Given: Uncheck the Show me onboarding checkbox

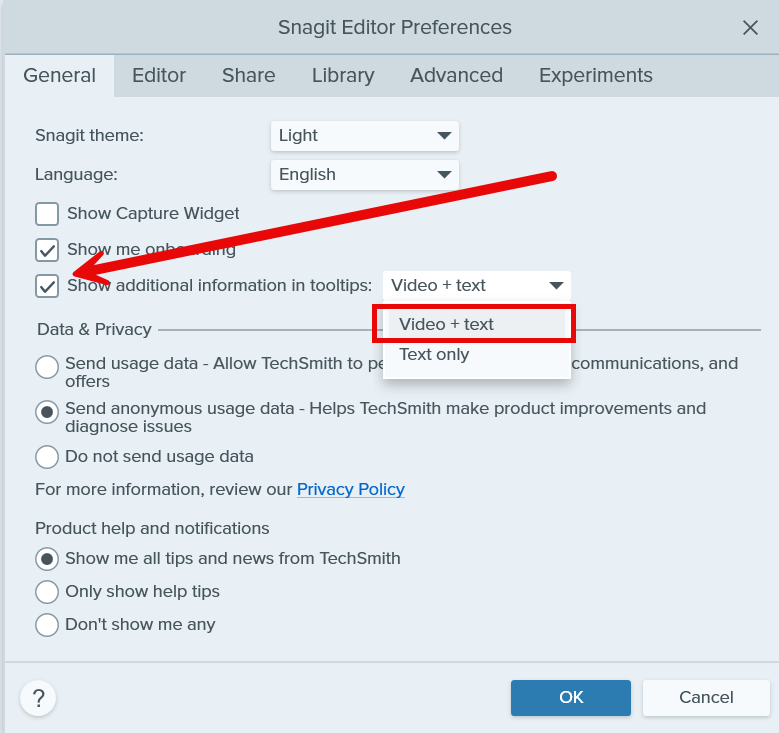Looking at the screenshot, I should pyautogui.click(x=47, y=250).
